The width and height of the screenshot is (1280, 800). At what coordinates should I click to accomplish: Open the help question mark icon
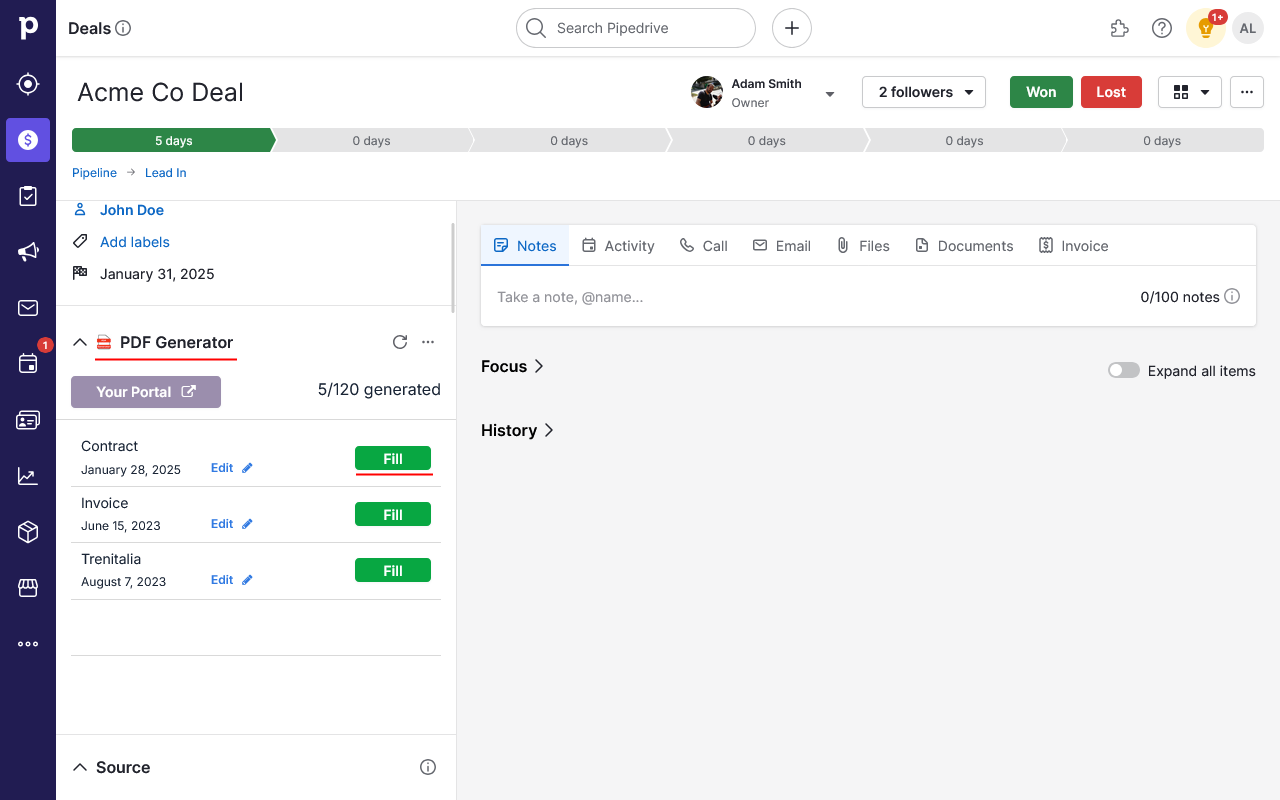point(1162,28)
